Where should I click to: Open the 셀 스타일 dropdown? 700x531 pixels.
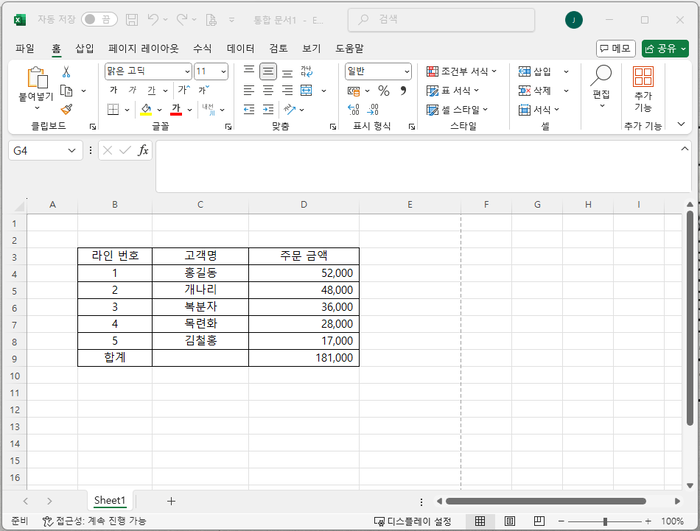(x=457, y=109)
